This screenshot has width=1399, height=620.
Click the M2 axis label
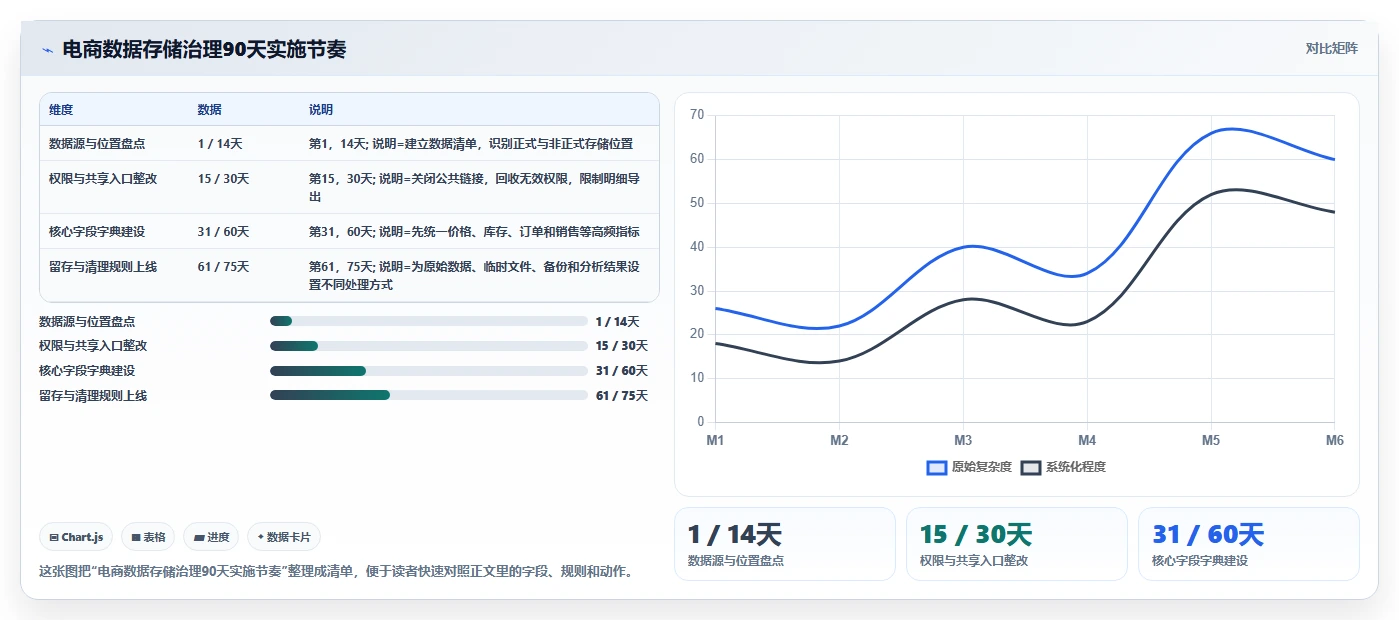coord(839,440)
